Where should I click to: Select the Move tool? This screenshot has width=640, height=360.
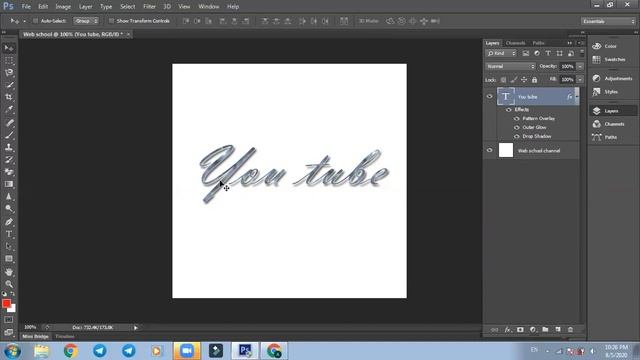pyautogui.click(x=9, y=48)
